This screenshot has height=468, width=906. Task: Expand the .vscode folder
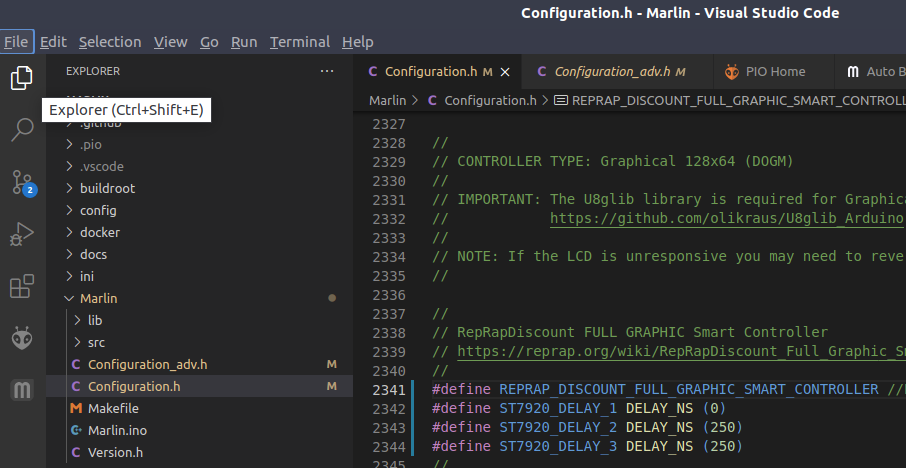pyautogui.click(x=199, y=166)
